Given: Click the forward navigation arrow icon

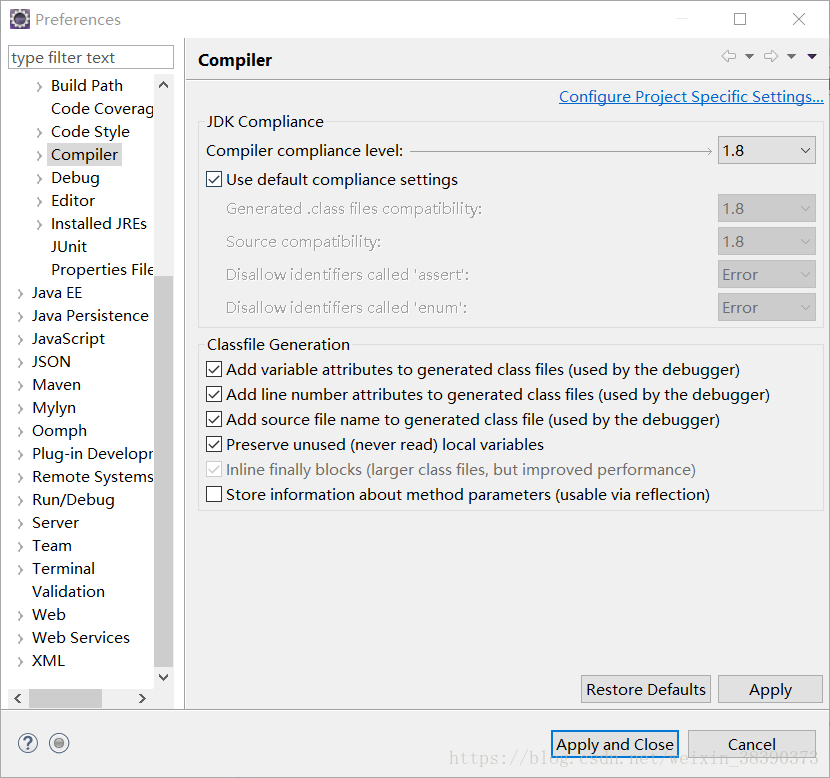Looking at the screenshot, I should 771,56.
